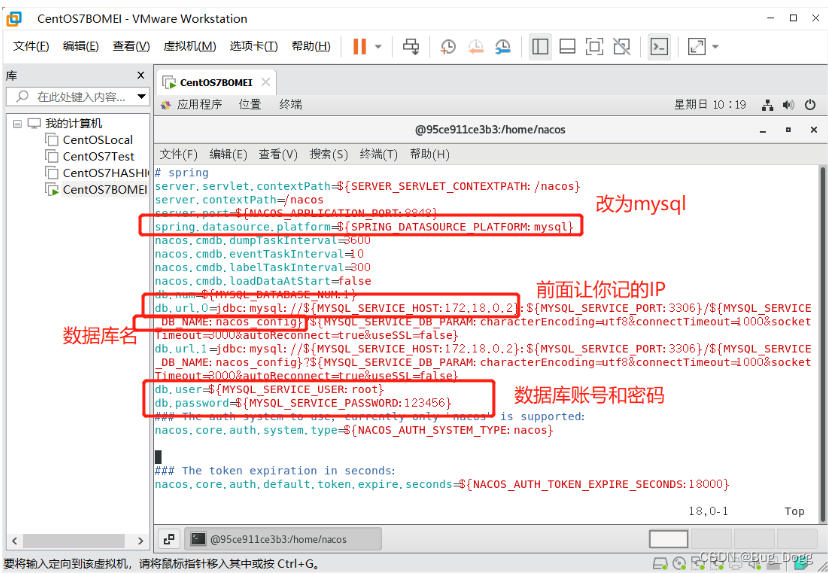Image resolution: width=828 pixels, height=574 pixels.
Task: Click the stretch guest display icon
Action: pos(697,46)
